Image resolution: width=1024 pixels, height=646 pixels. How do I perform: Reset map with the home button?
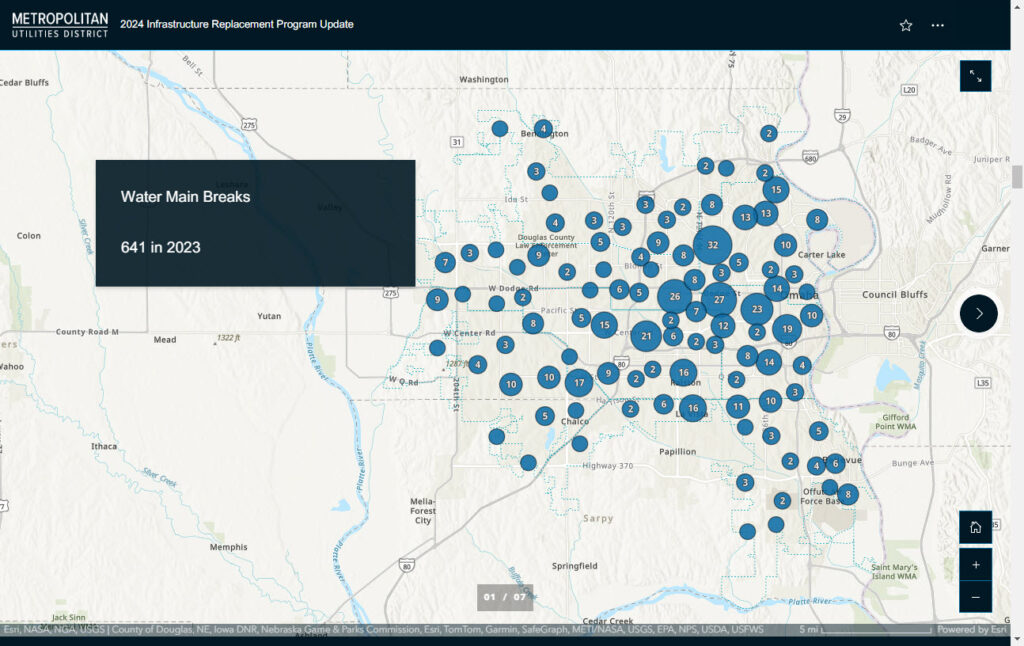click(x=976, y=527)
